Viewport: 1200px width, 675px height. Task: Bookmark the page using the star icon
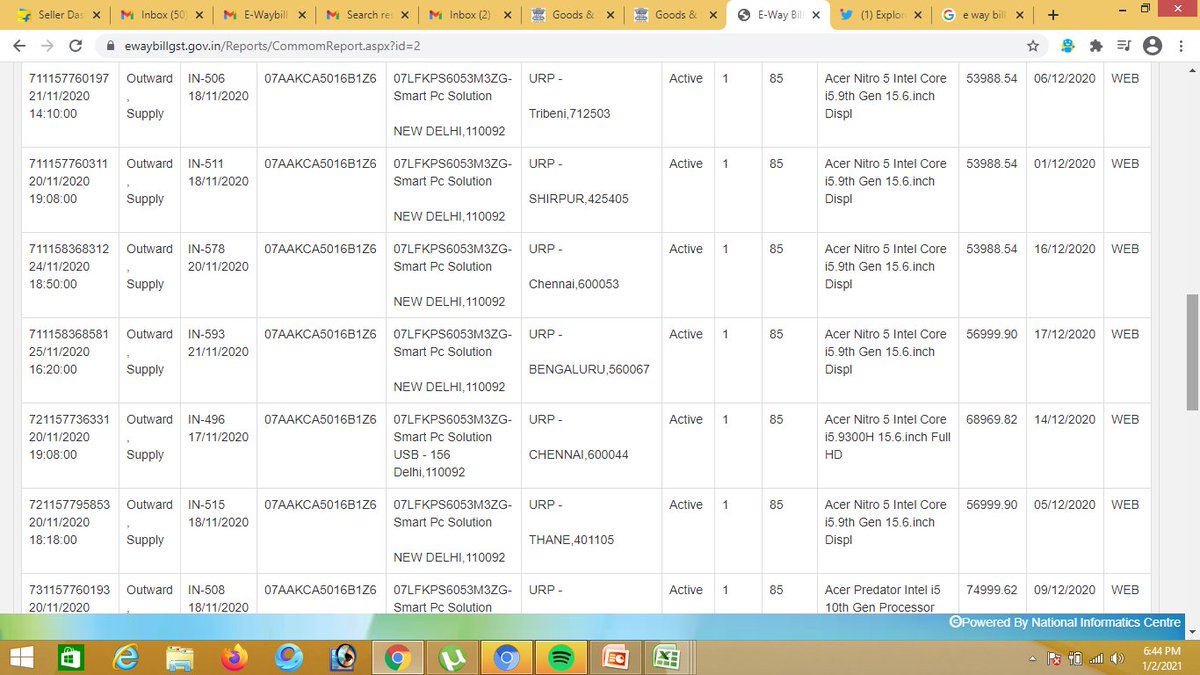(1035, 46)
